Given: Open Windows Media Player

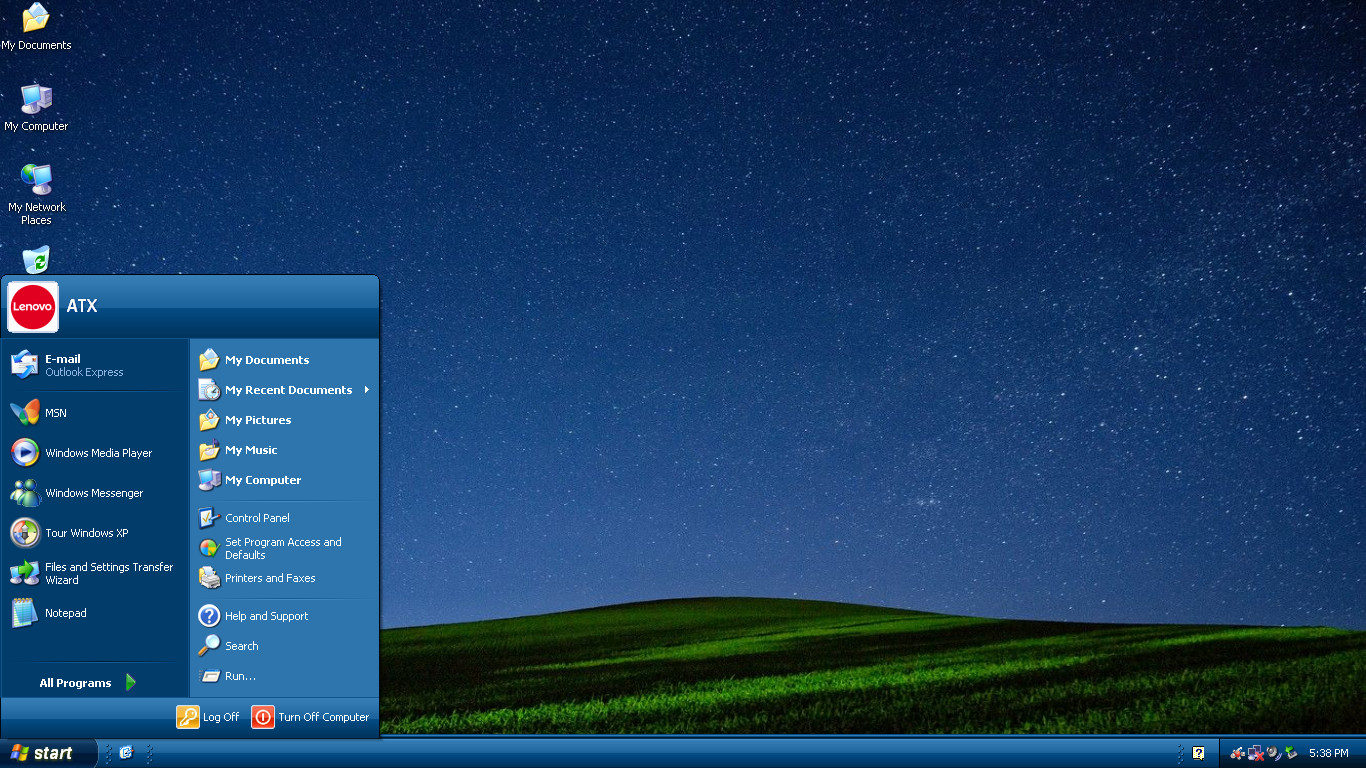Looking at the screenshot, I should click(x=95, y=453).
